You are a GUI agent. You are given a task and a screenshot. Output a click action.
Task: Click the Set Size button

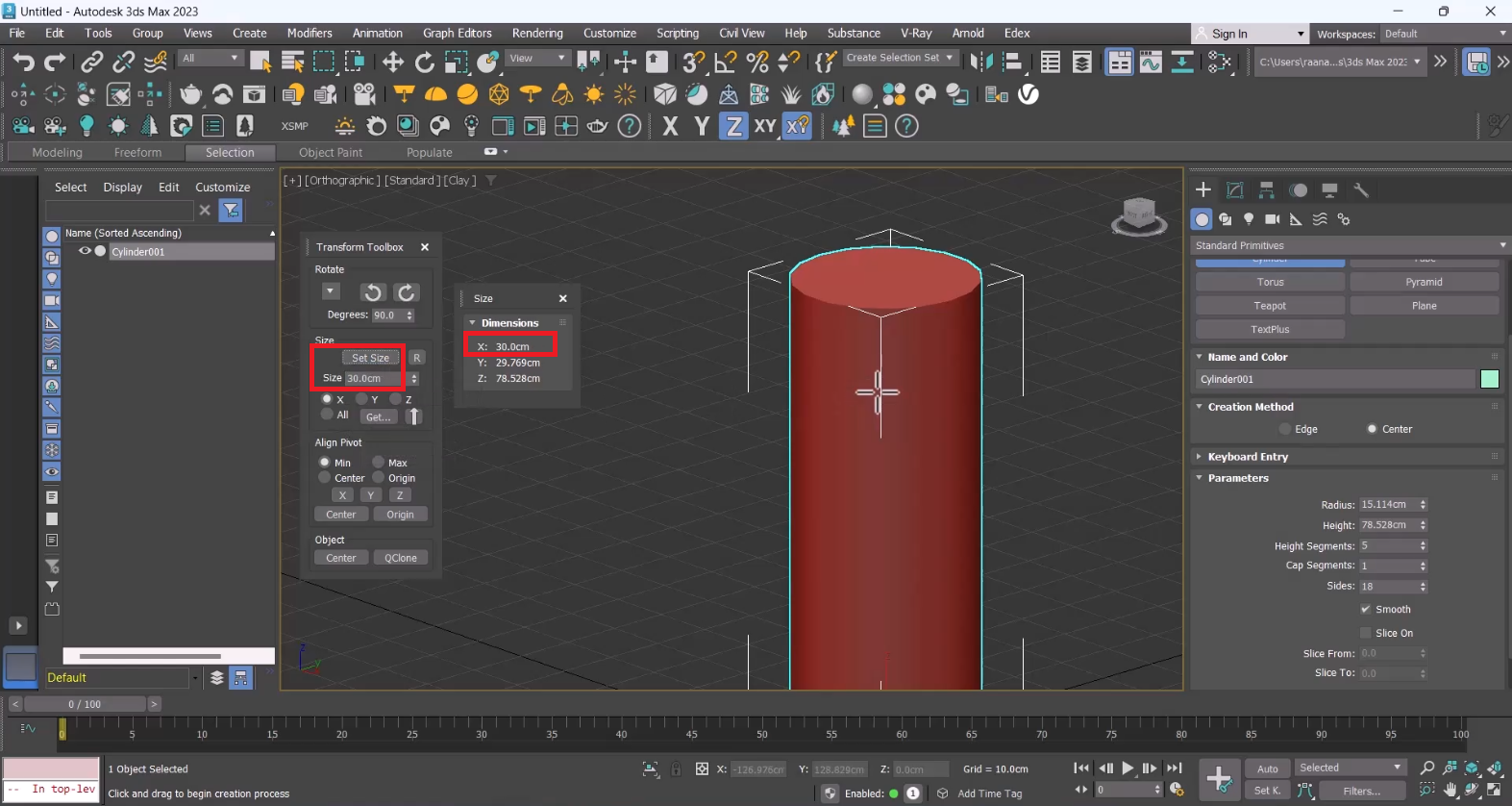(370, 358)
